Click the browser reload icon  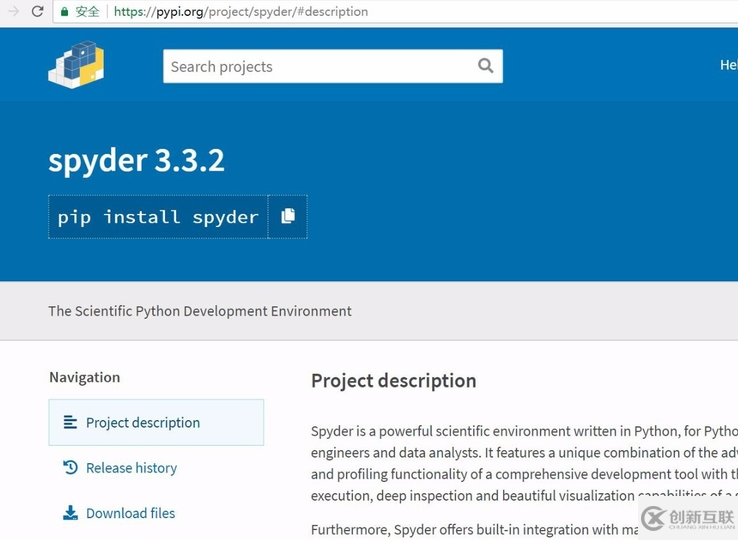point(38,11)
